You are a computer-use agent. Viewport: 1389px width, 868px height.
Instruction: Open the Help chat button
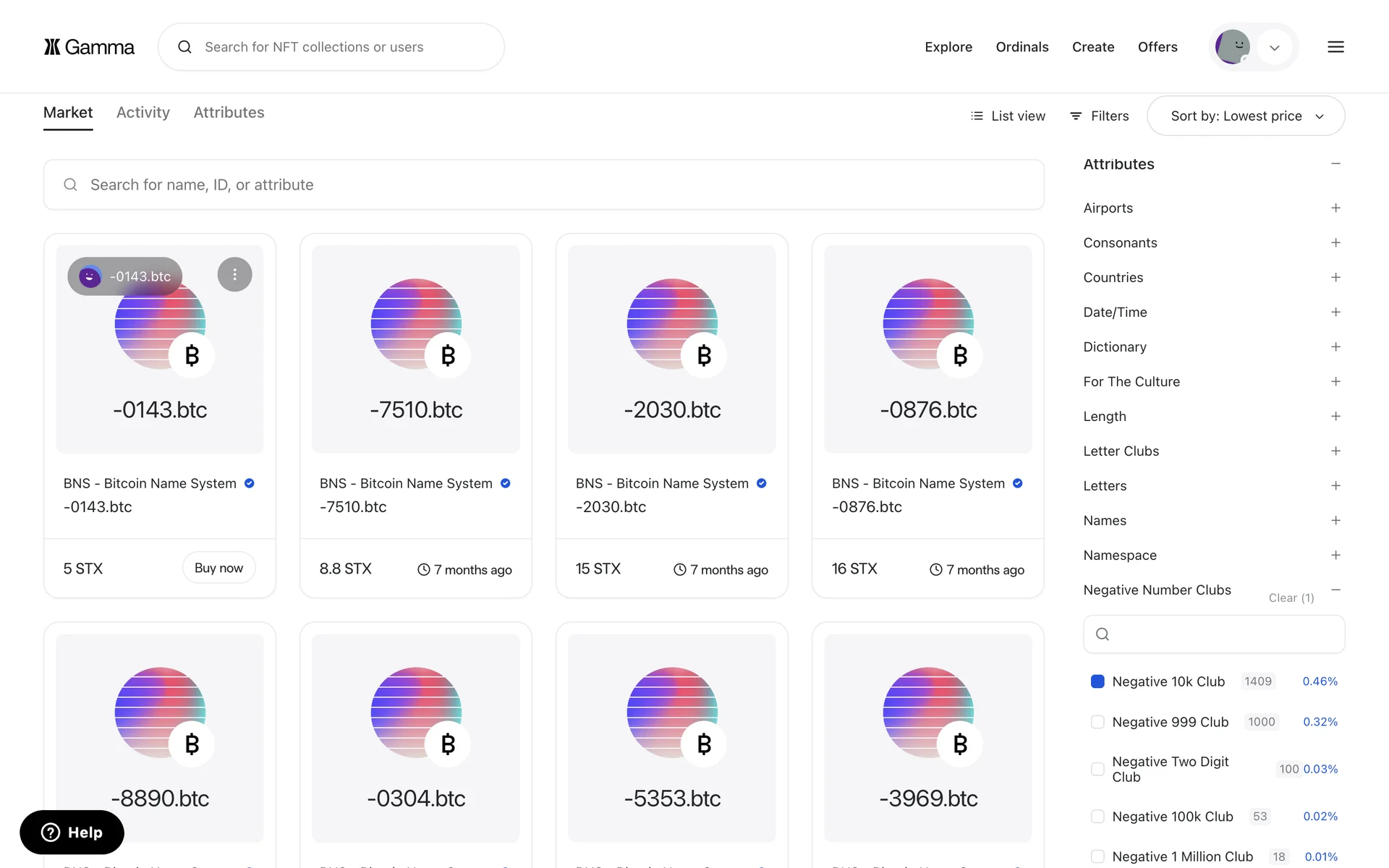click(x=72, y=833)
